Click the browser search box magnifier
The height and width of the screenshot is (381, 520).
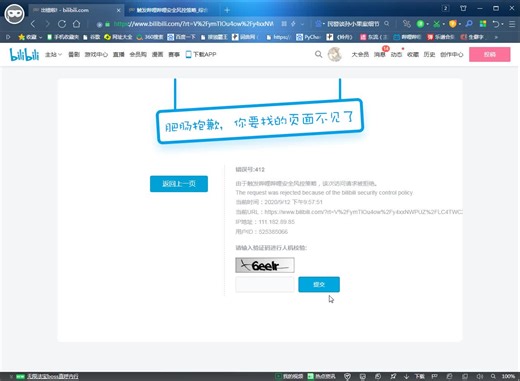point(387,24)
